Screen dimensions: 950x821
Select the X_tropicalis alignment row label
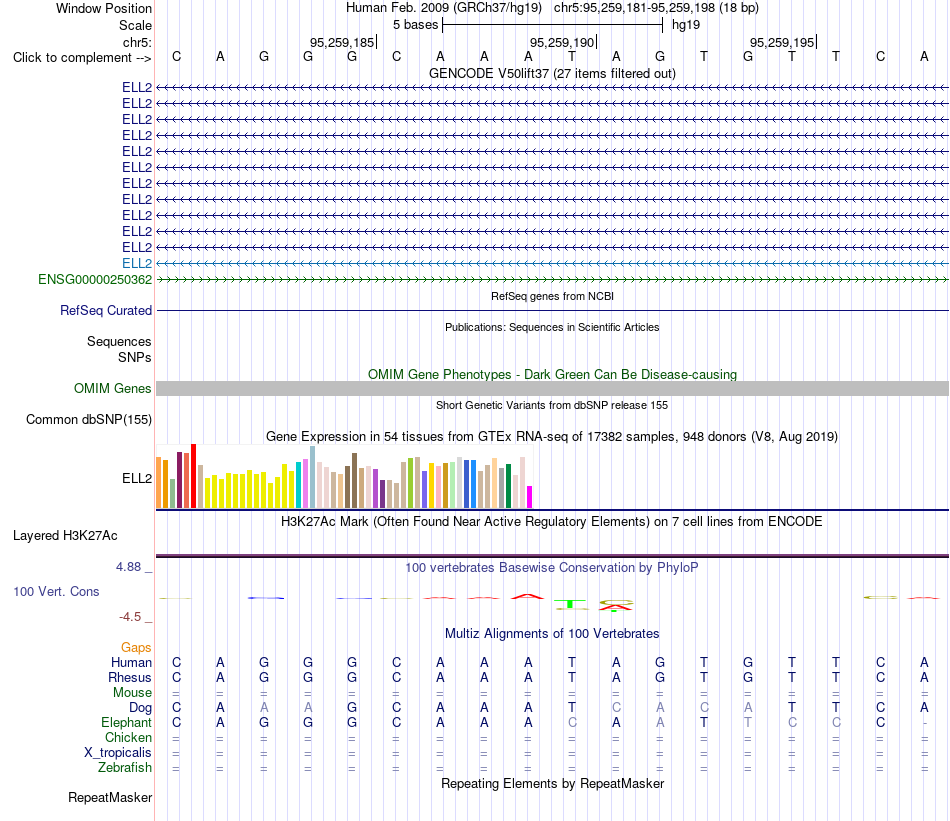pos(118,753)
